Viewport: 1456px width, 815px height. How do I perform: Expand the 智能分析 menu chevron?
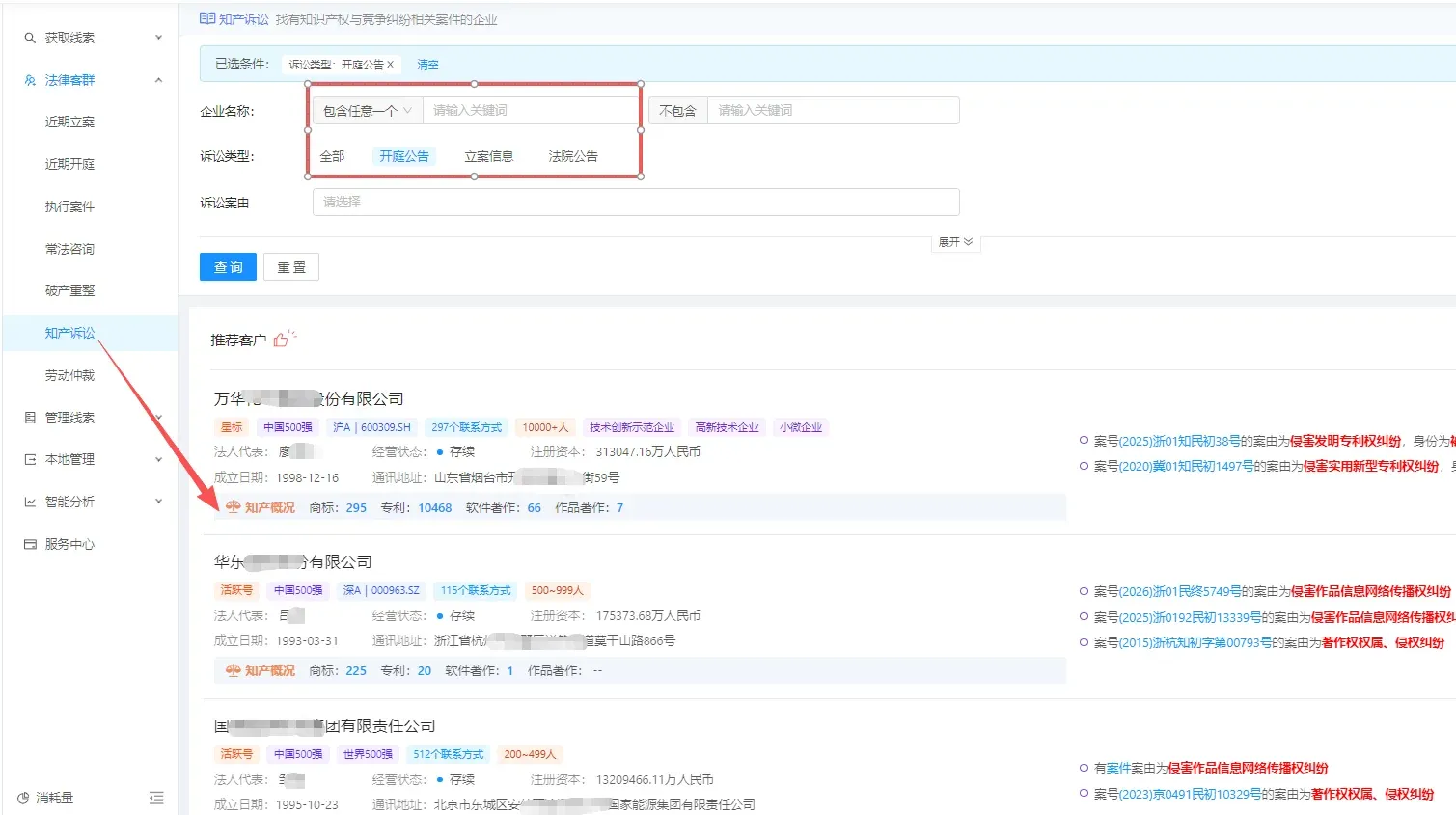coord(158,502)
